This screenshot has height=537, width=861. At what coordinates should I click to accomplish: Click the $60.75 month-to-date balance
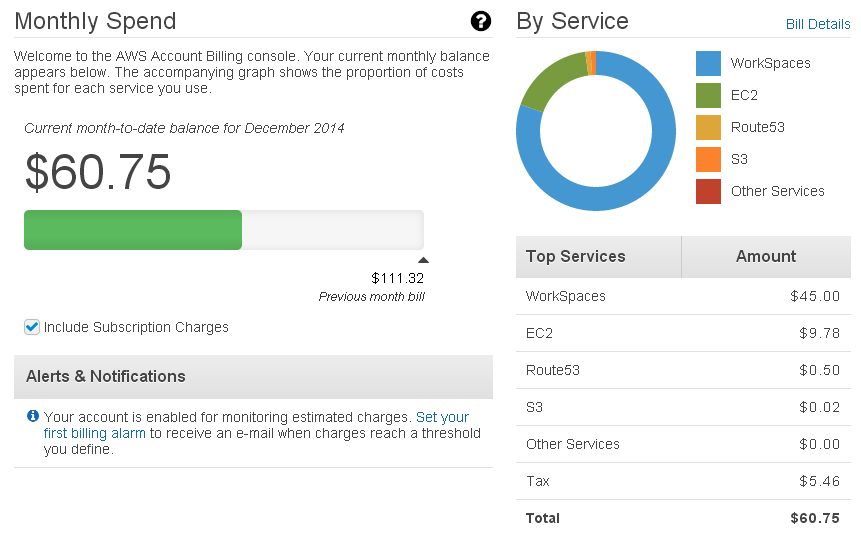(98, 173)
